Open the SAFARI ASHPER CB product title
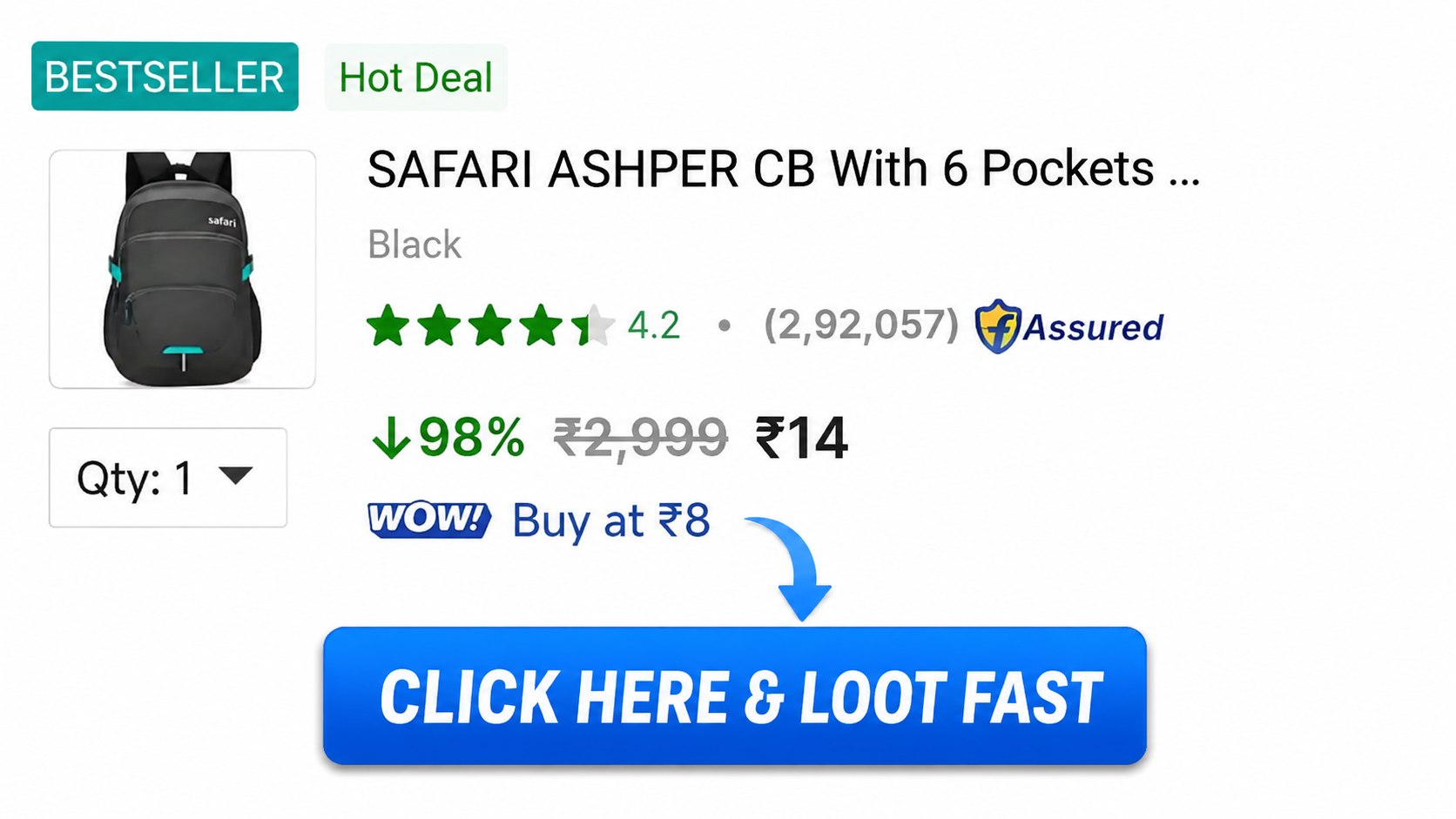1456x819 pixels. coord(784,169)
